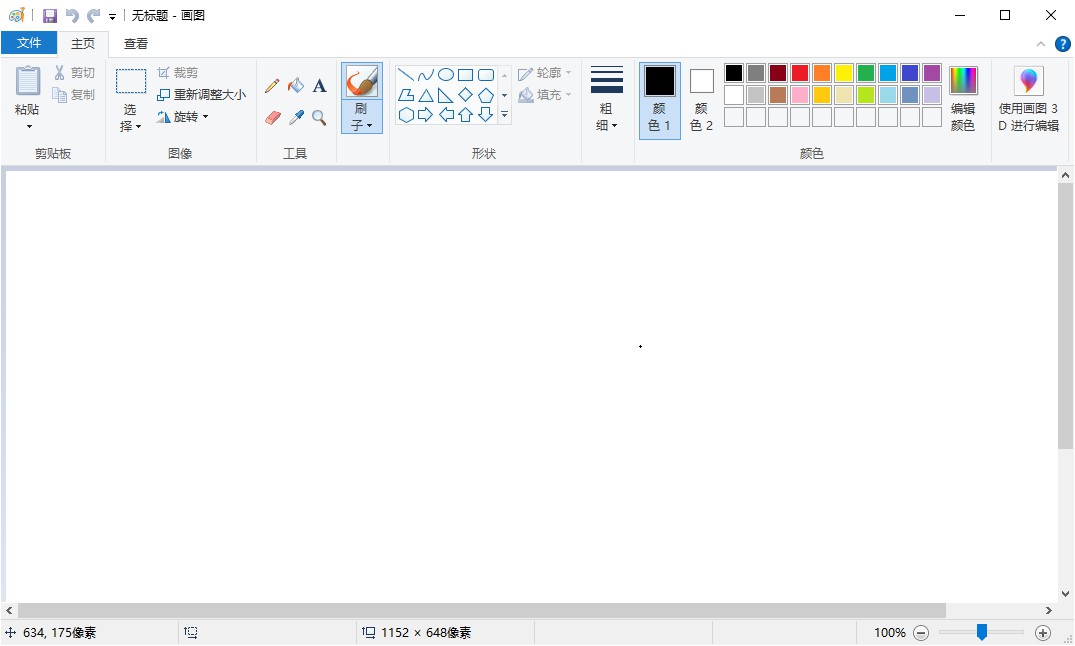1075x646 pixels.
Task: Select the oval shape
Action: click(x=446, y=75)
